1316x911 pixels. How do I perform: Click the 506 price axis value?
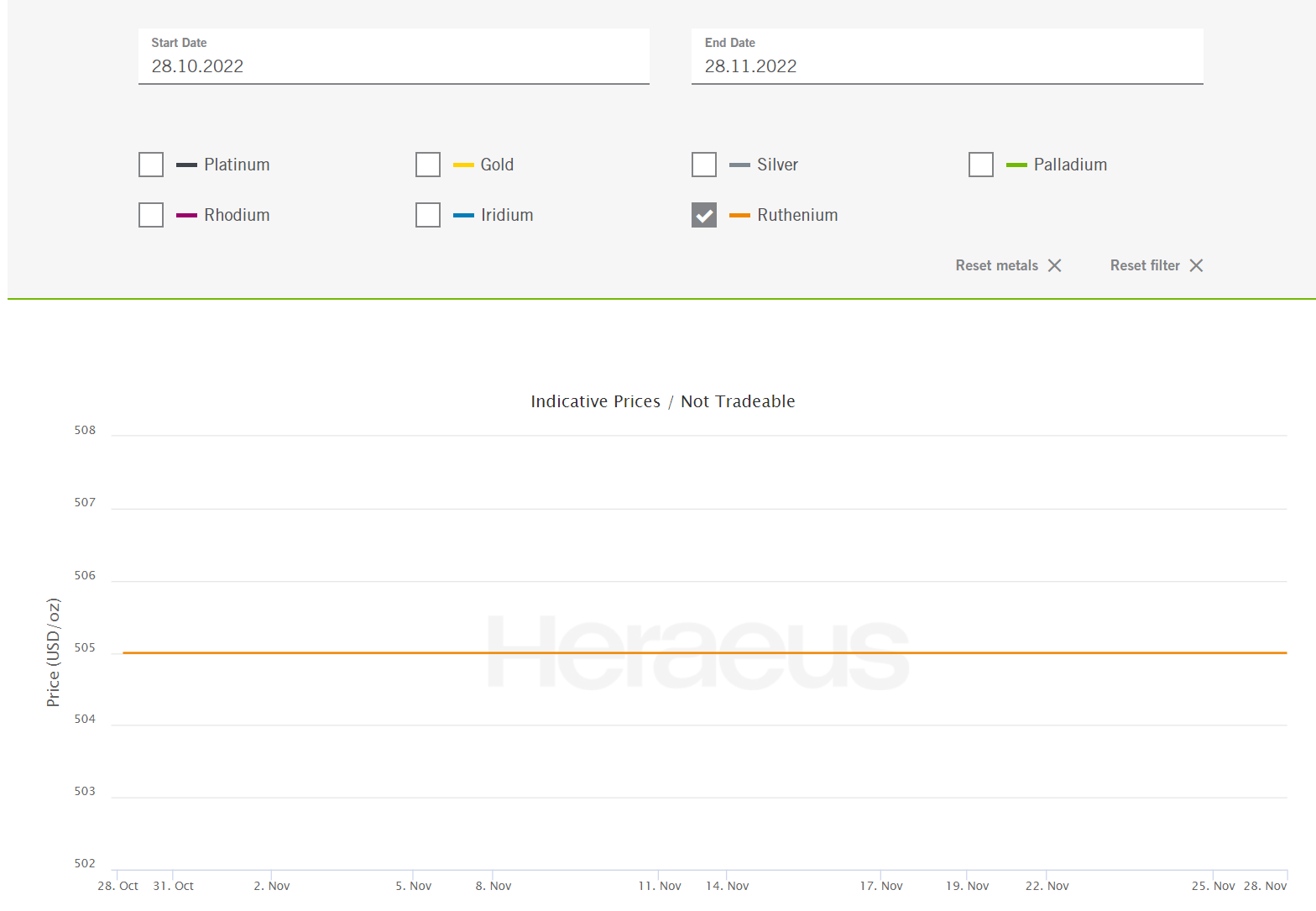[x=85, y=575]
